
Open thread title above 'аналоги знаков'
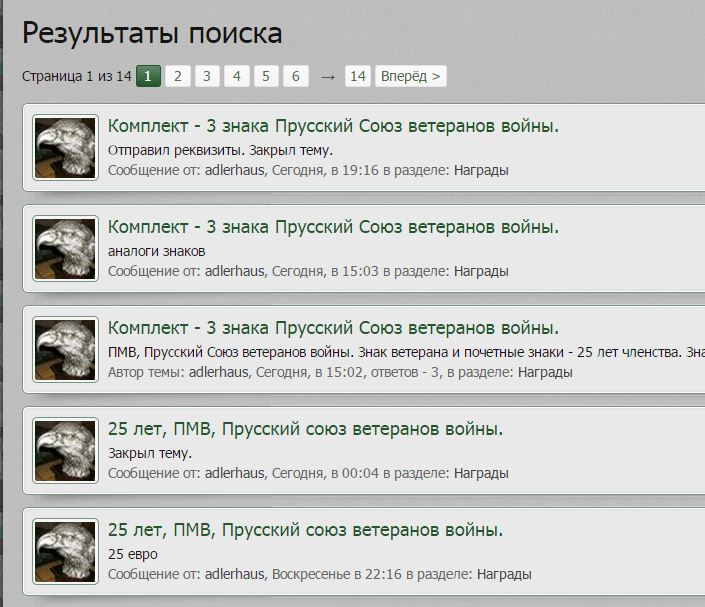pos(333,227)
